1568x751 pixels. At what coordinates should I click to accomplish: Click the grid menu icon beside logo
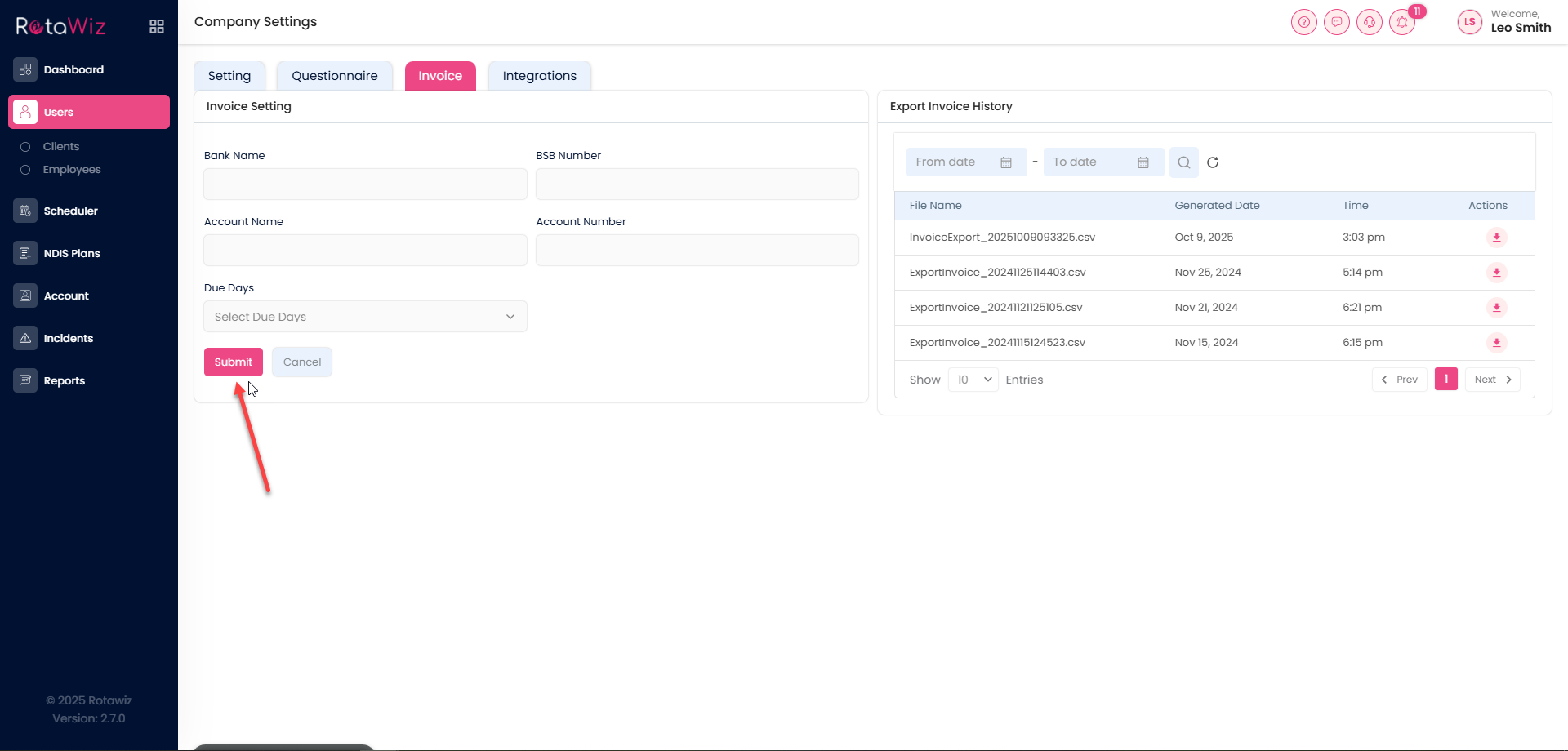click(157, 27)
